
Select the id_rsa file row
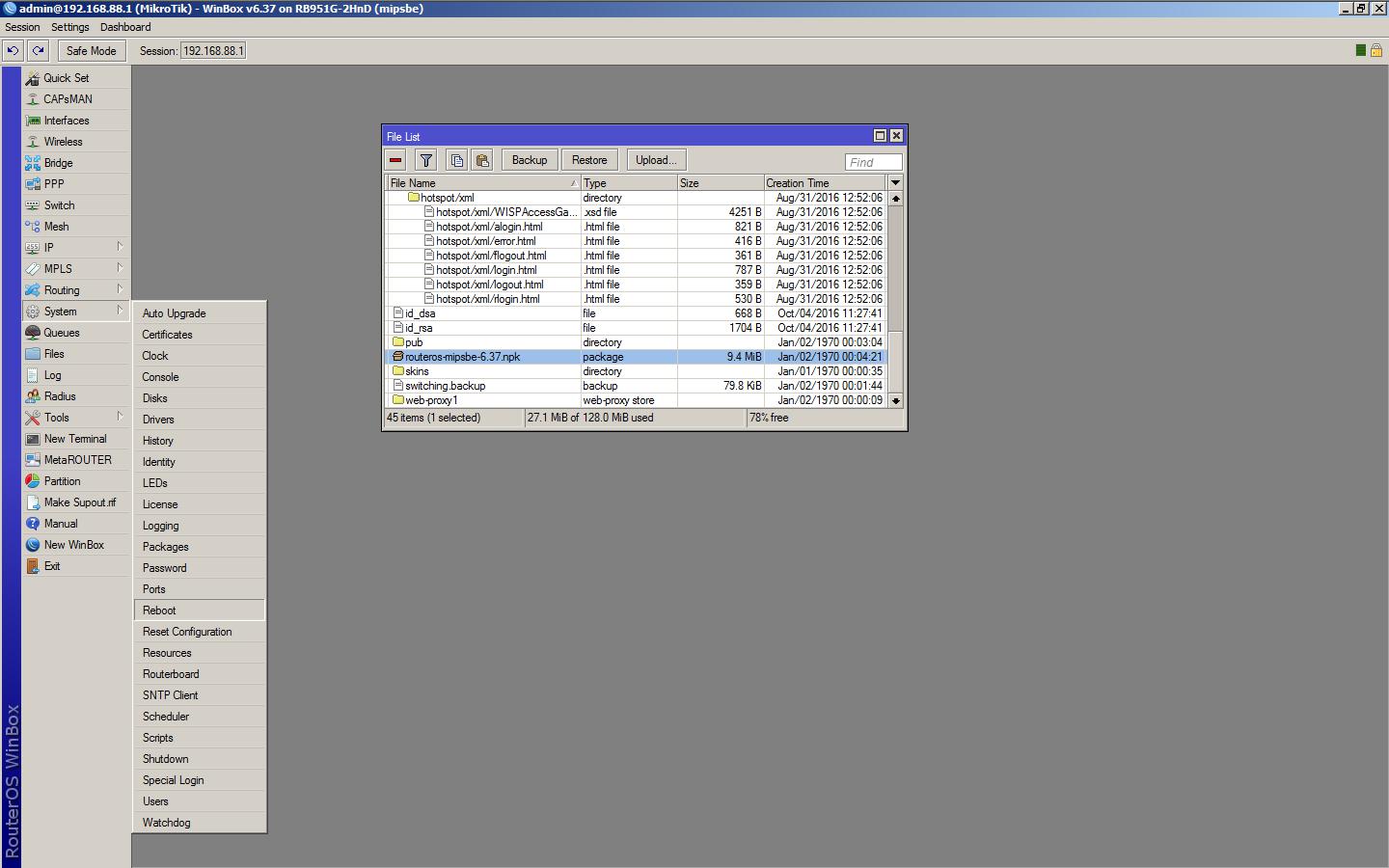(x=637, y=328)
